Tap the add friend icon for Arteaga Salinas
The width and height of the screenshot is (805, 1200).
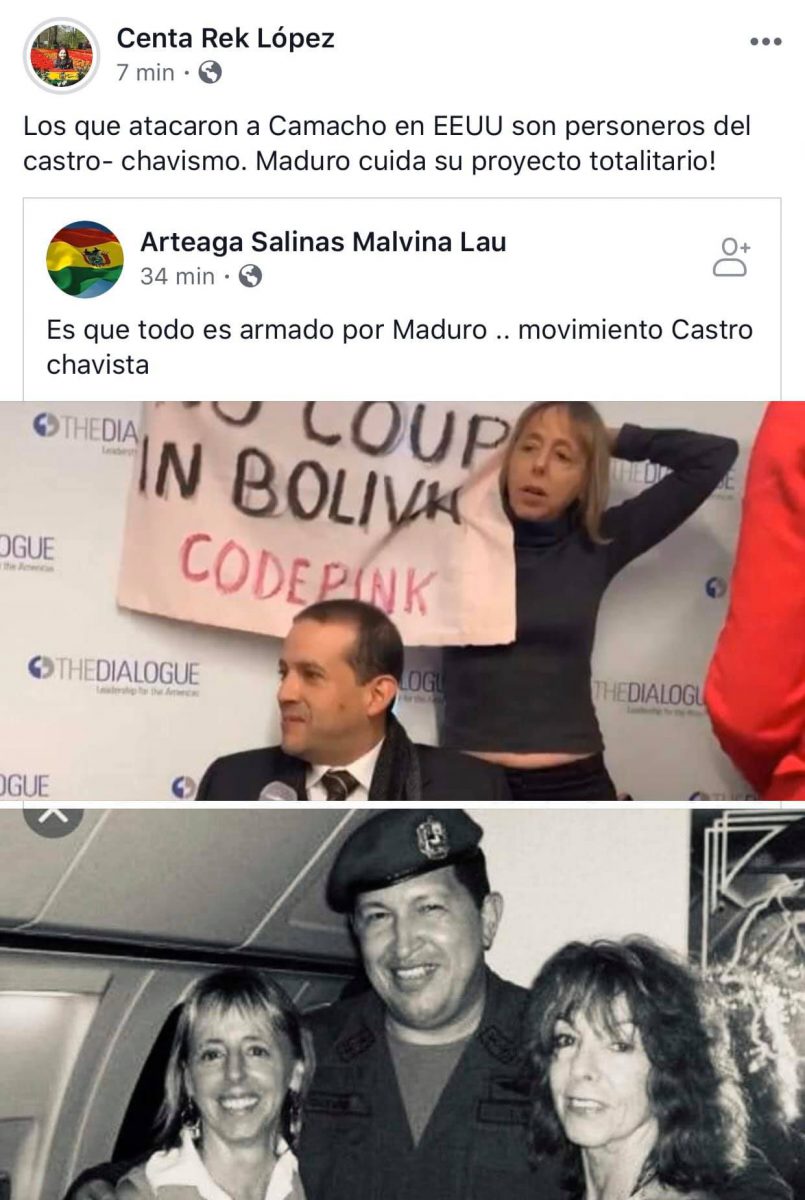click(x=732, y=257)
